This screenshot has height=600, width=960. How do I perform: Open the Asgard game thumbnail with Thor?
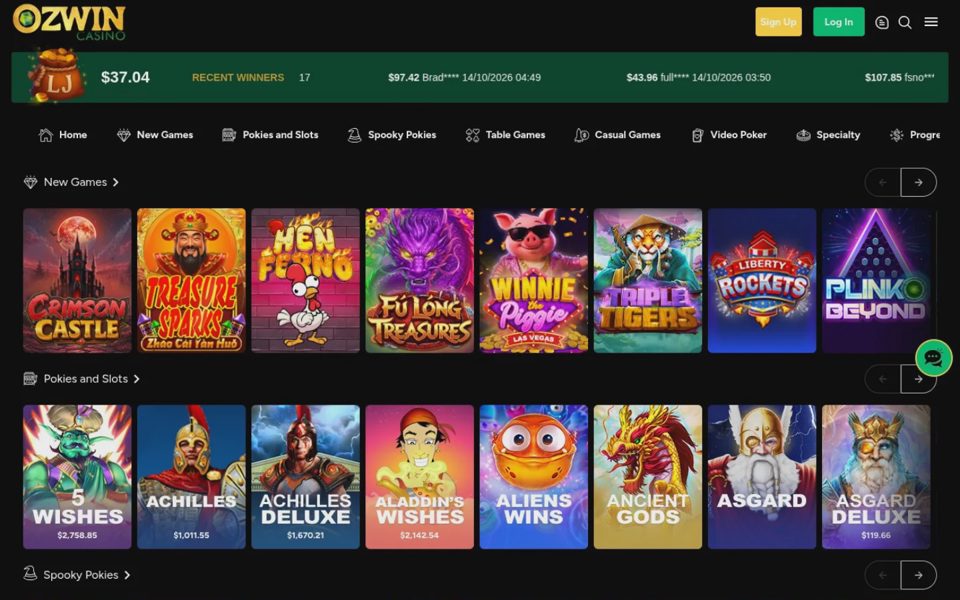(762, 477)
